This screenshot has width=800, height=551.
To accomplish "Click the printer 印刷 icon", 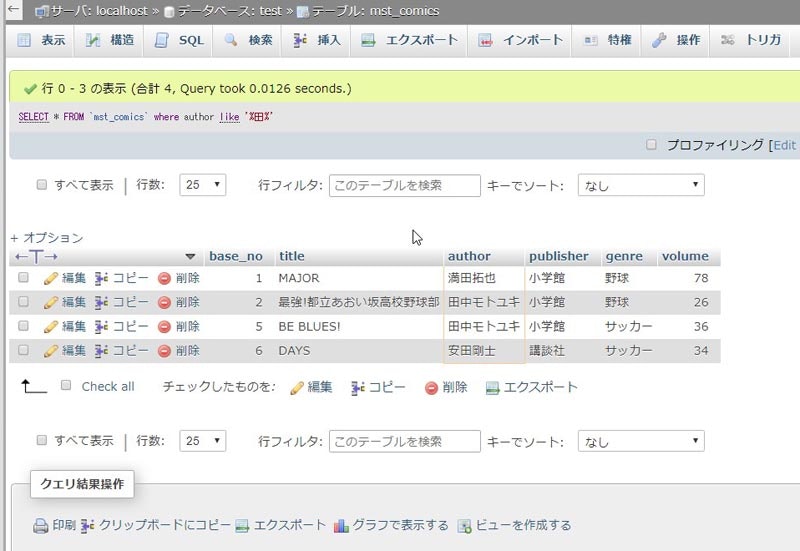I will point(40,525).
